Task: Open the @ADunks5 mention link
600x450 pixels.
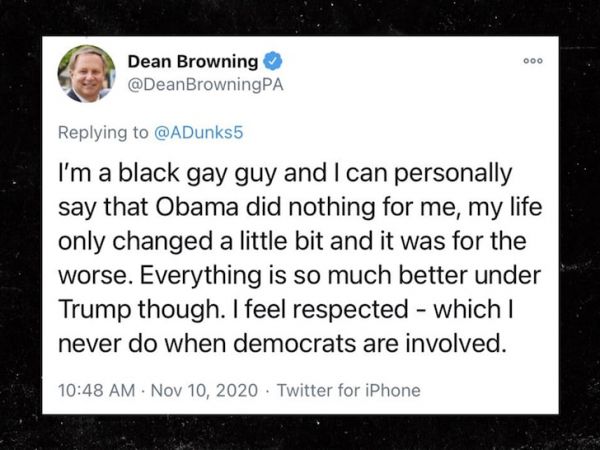Action: 185,129
